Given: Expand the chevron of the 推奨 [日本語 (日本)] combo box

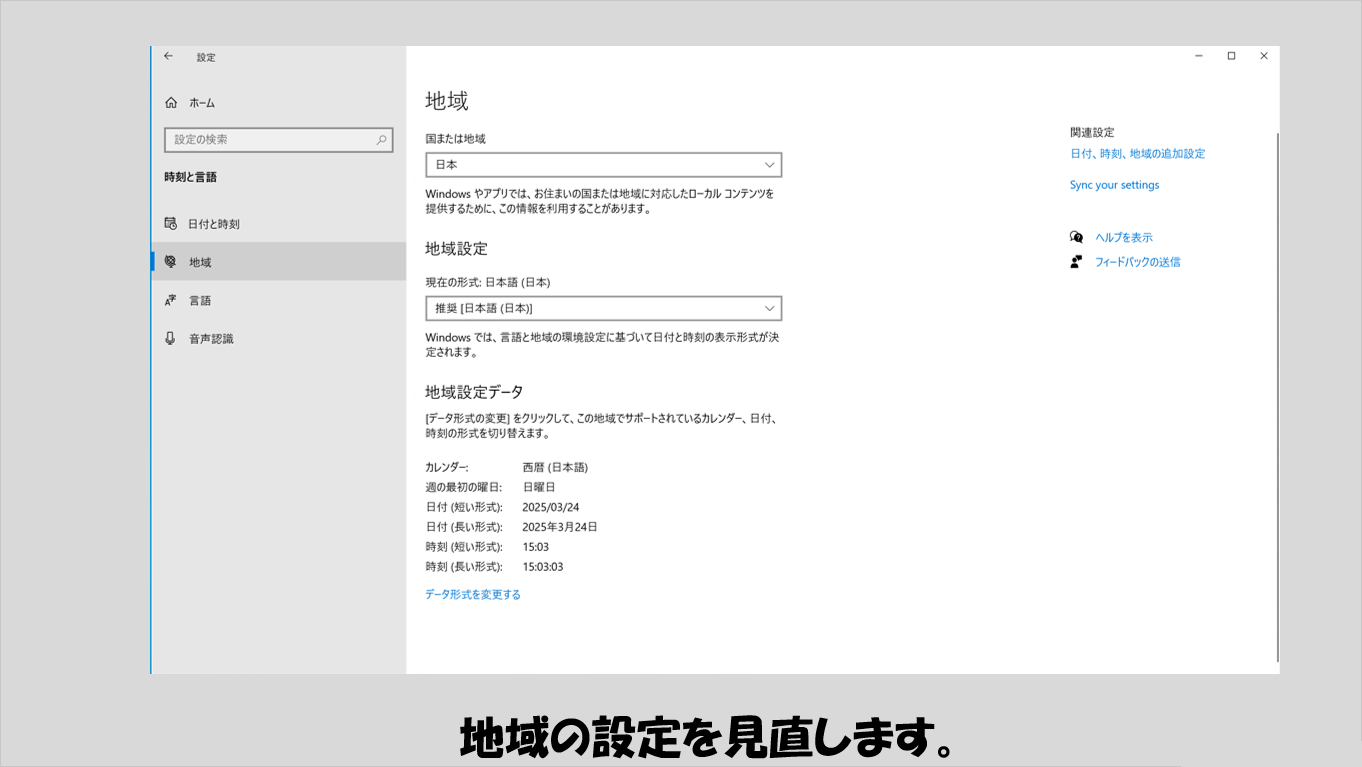Looking at the screenshot, I should coord(769,308).
